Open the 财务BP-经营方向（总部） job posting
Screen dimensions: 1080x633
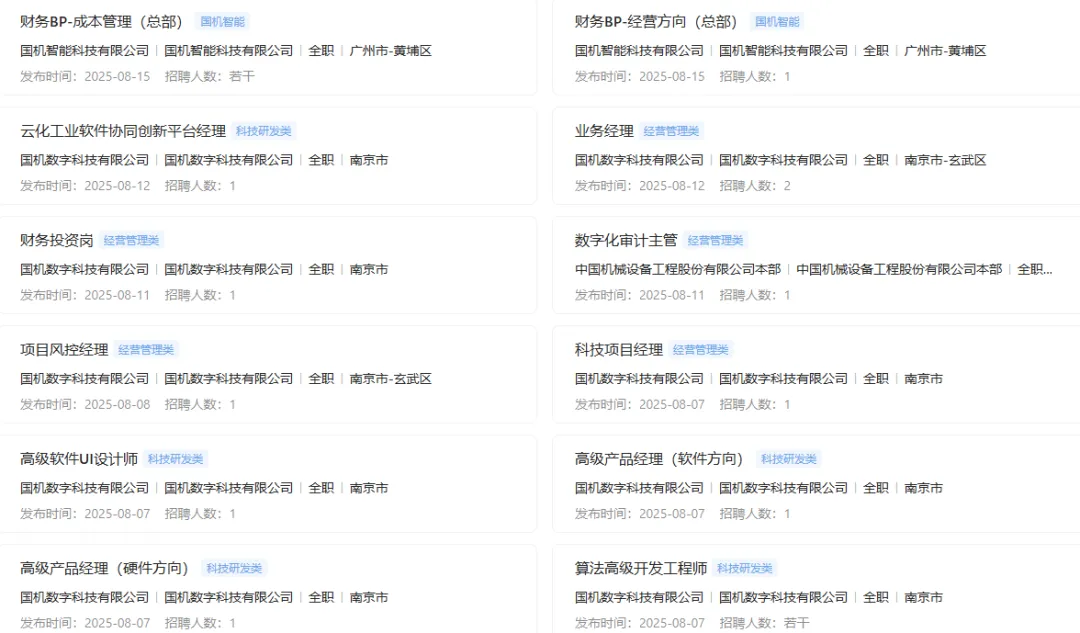pos(656,22)
